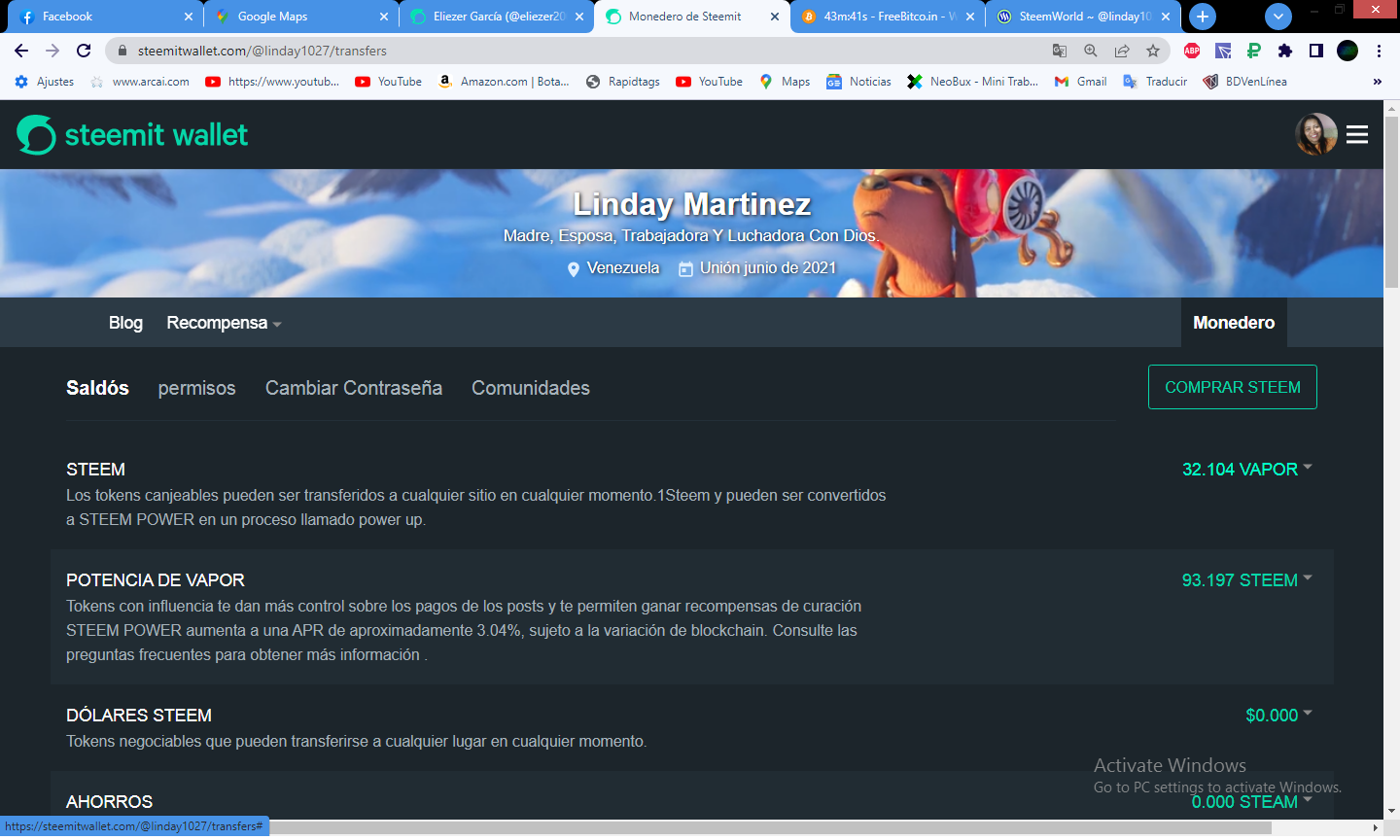This screenshot has width=1400, height=840.
Task: Open the BDVenLínea bookmark
Action: pos(1244,82)
